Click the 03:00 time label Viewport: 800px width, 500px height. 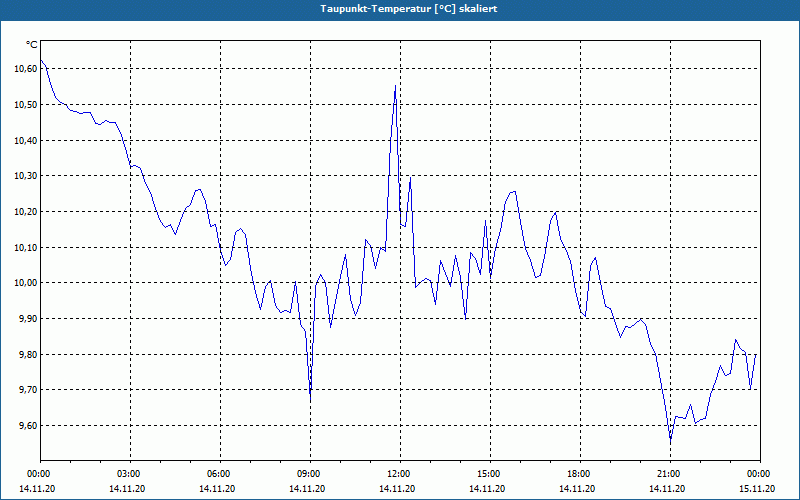click(x=131, y=474)
